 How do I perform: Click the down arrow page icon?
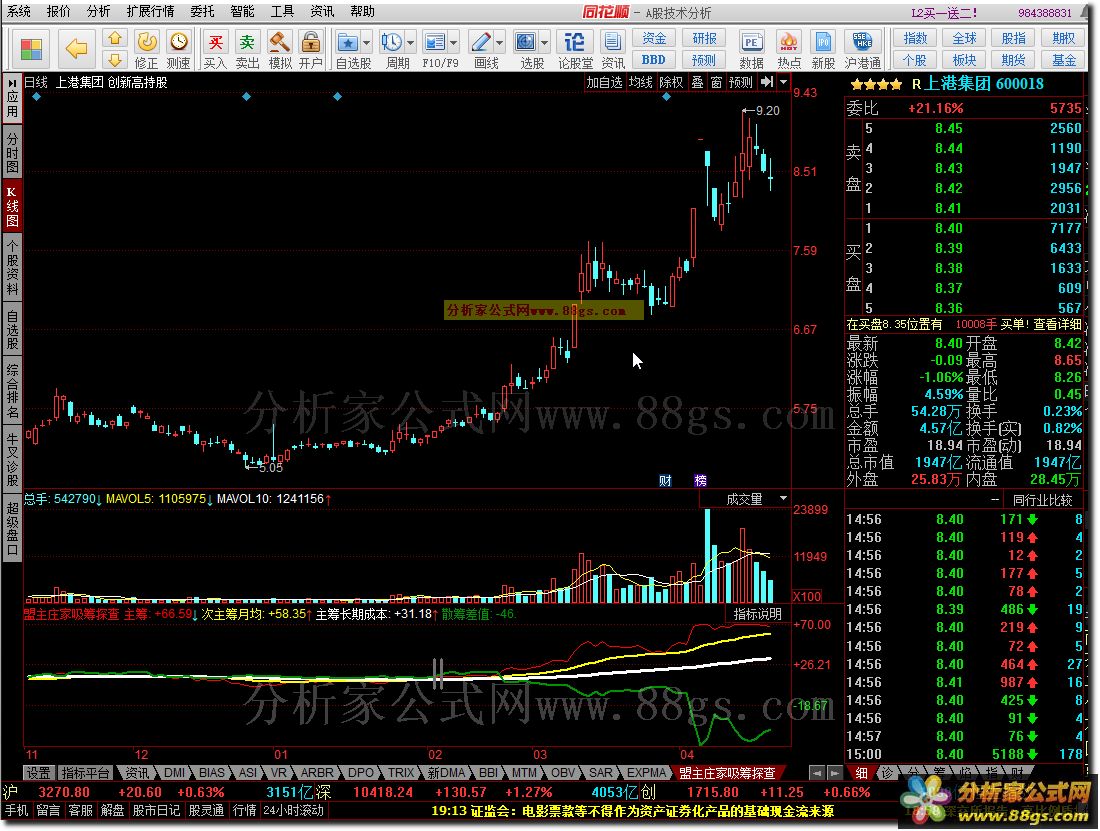115,60
